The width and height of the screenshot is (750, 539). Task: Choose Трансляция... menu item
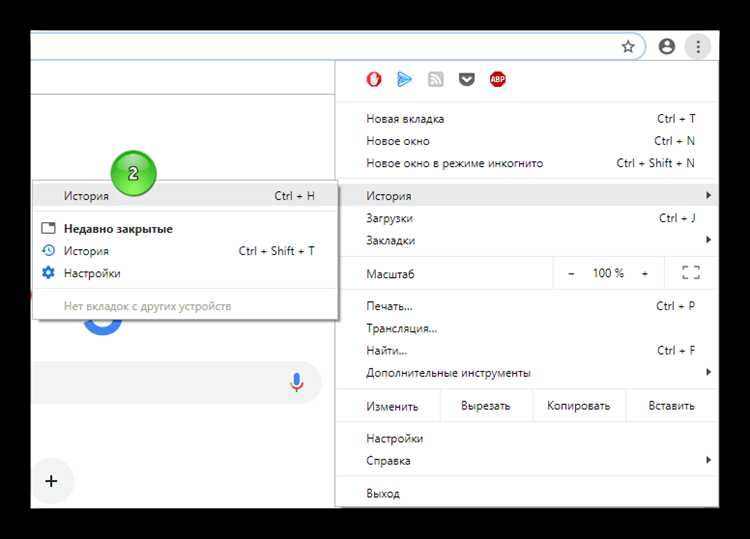coord(527,329)
